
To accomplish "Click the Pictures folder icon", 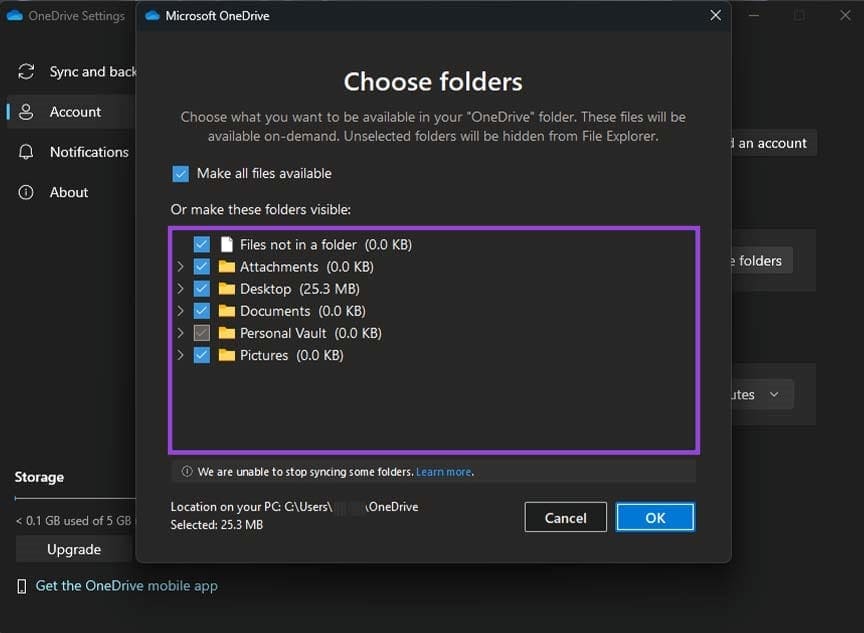I will [226, 355].
